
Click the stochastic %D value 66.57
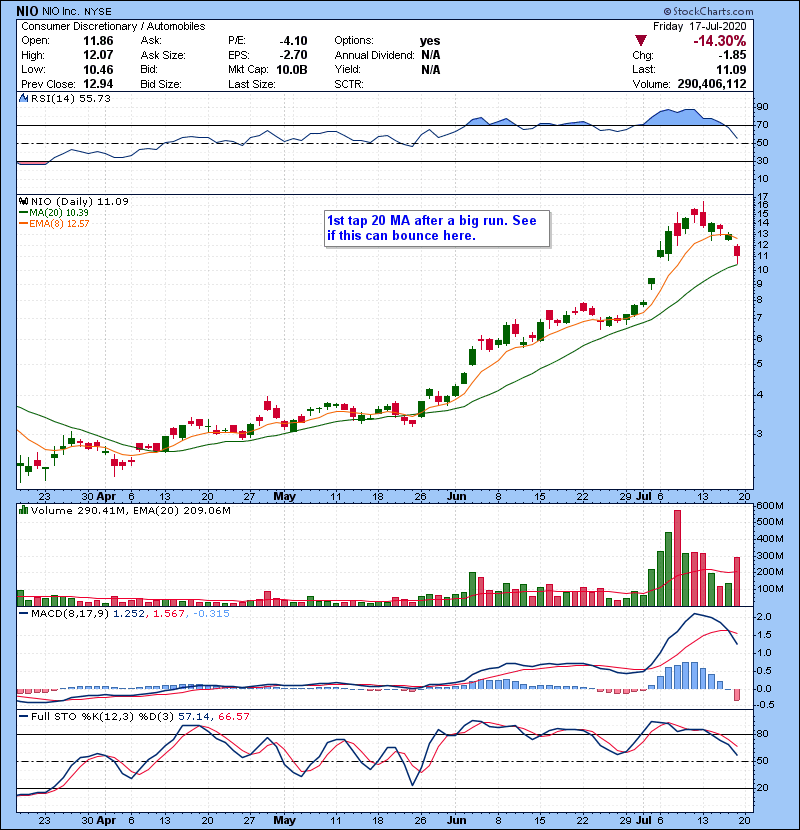point(233,716)
